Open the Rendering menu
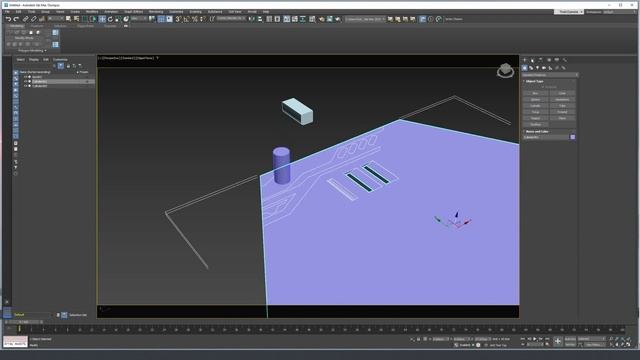Screen dimensions: 640x360 [x=156, y=12]
